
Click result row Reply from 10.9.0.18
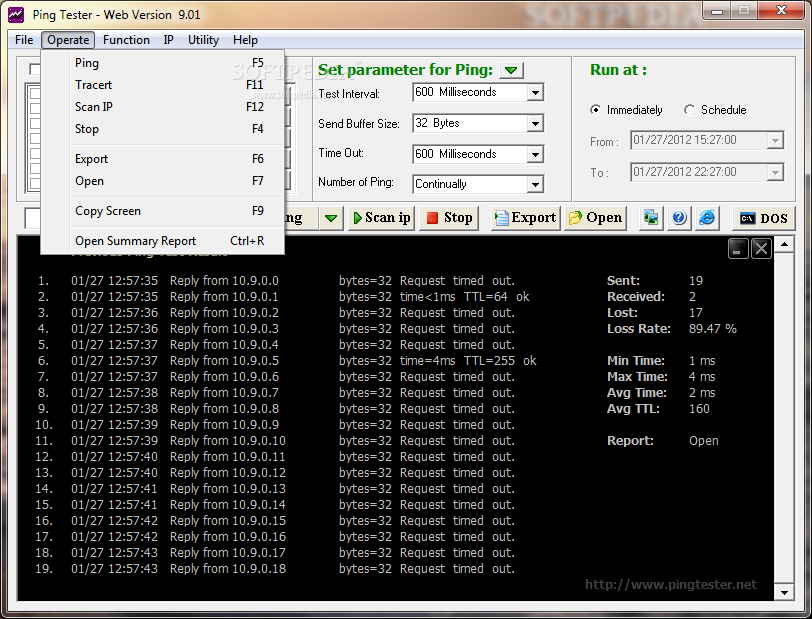[275, 569]
